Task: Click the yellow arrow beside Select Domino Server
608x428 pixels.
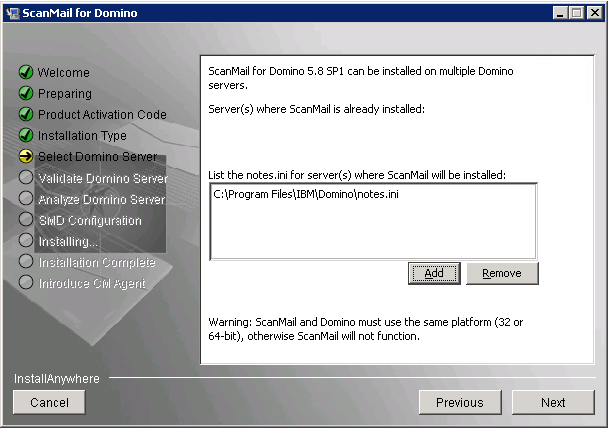Action: tap(26, 156)
